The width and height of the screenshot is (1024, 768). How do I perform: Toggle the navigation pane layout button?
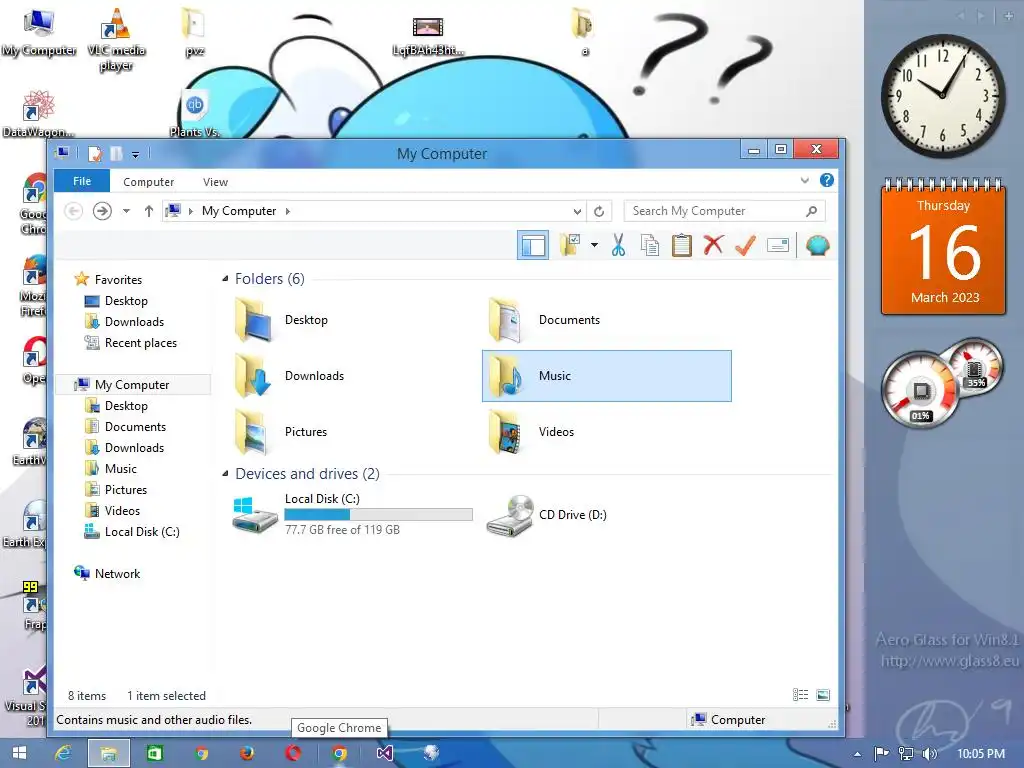point(533,246)
